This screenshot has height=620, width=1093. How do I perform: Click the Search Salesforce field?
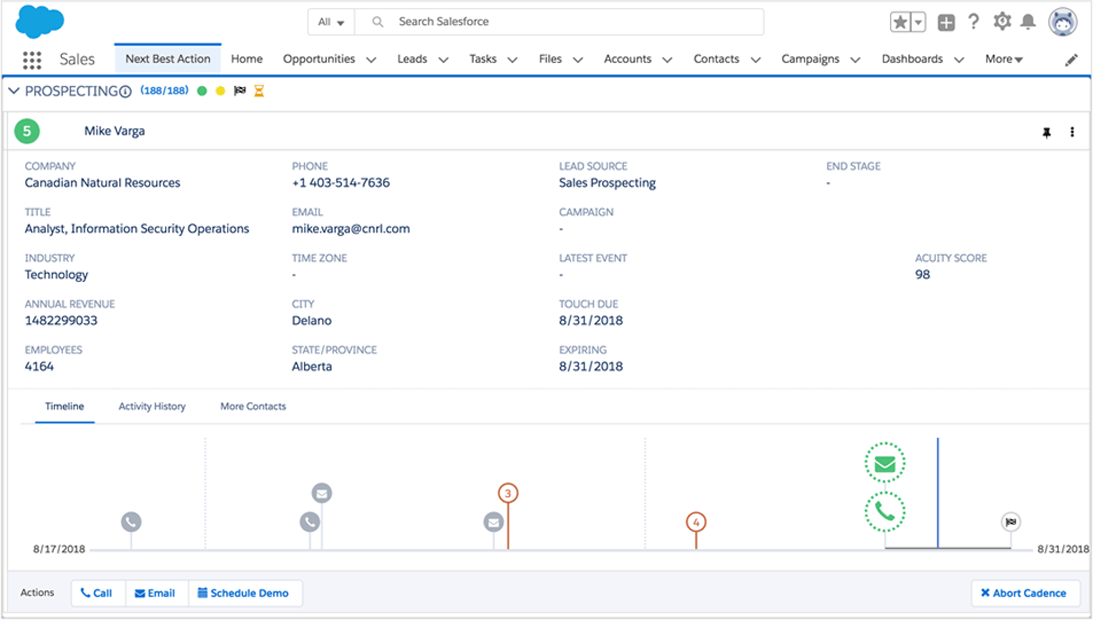[x=559, y=22]
